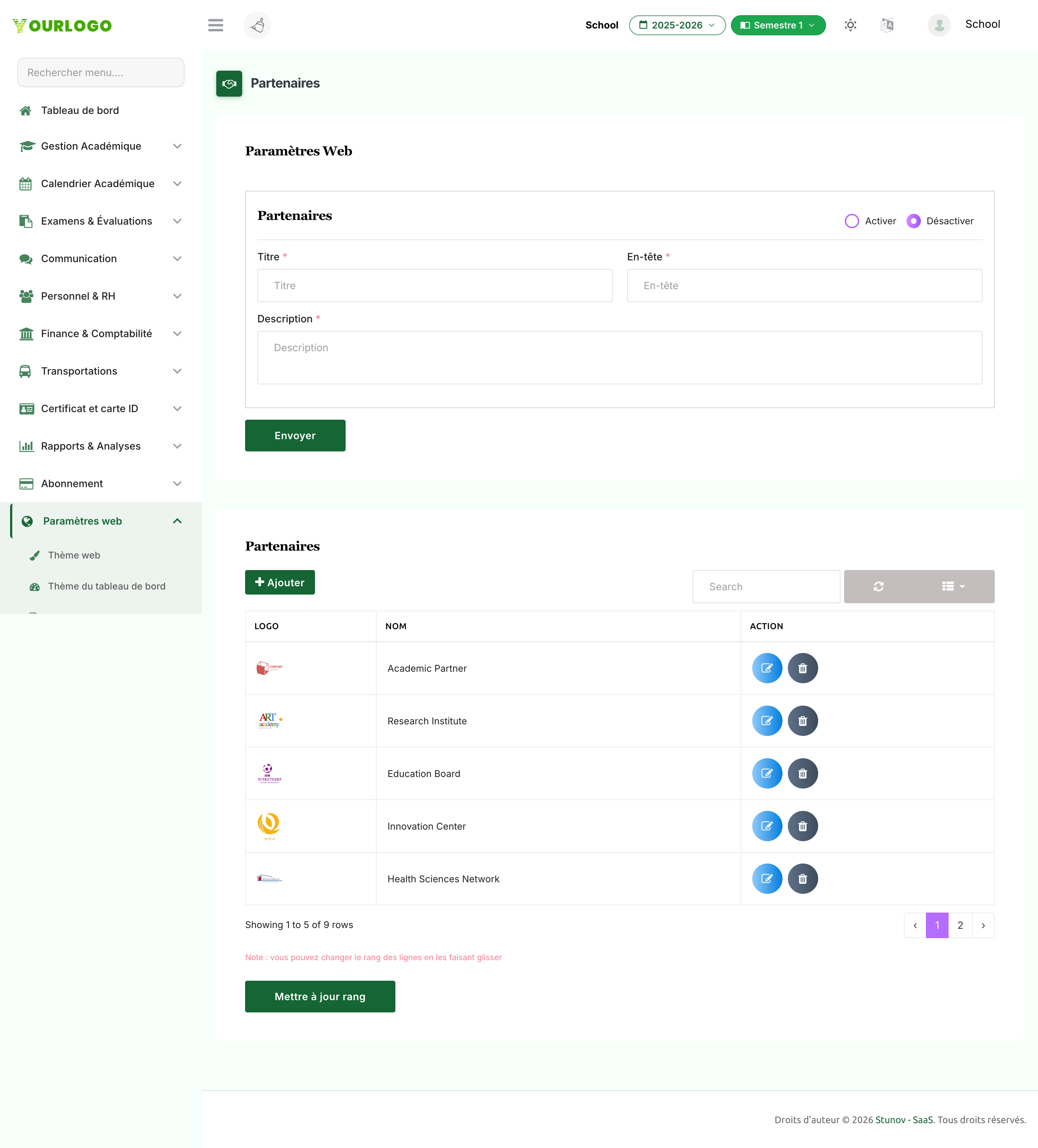The image size is (1038, 1148).
Task: Open Thème web submenu item
Action: tap(74, 555)
